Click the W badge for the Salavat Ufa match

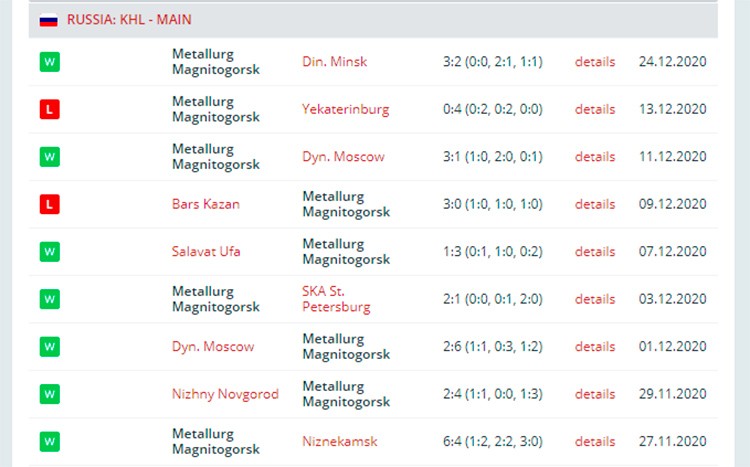point(50,252)
